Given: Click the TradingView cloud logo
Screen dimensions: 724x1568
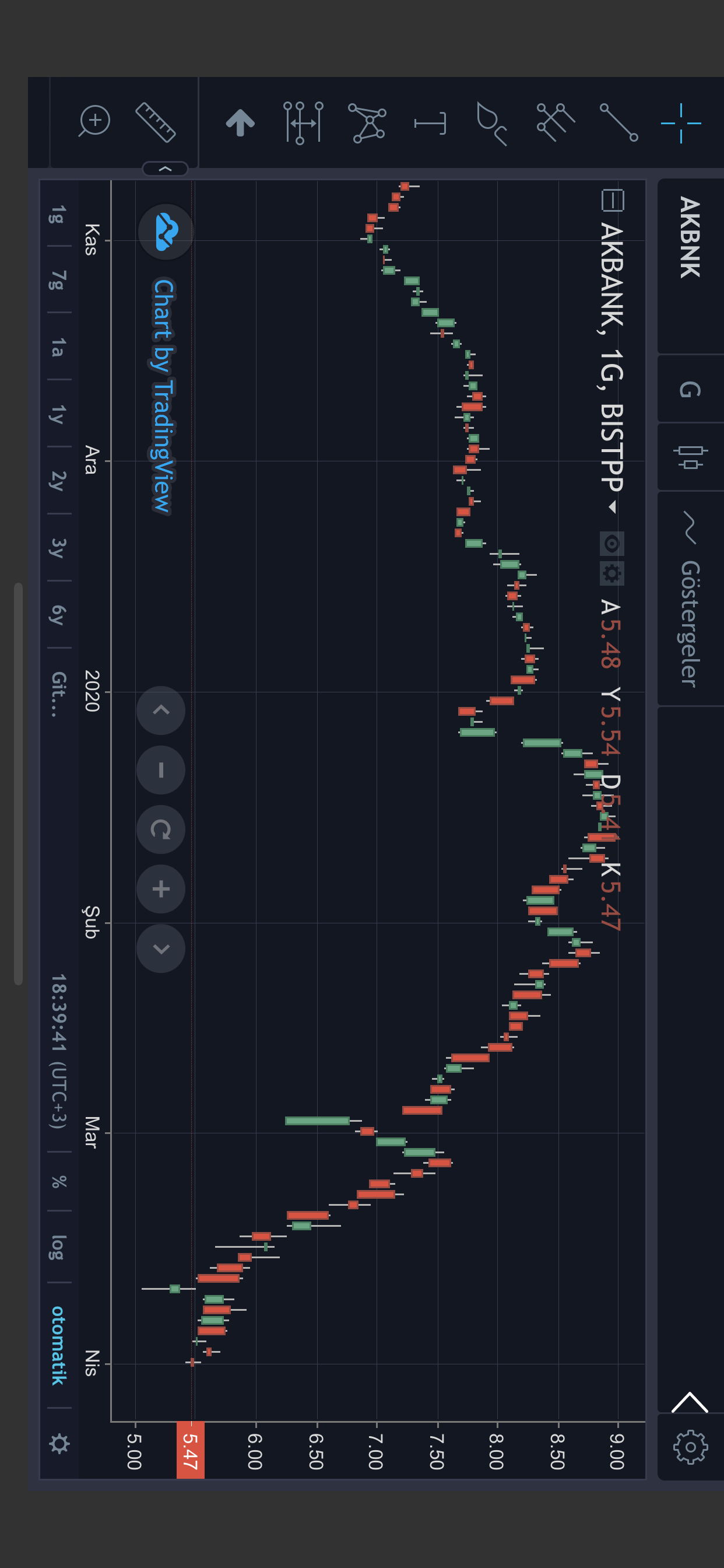Looking at the screenshot, I should 166,232.
